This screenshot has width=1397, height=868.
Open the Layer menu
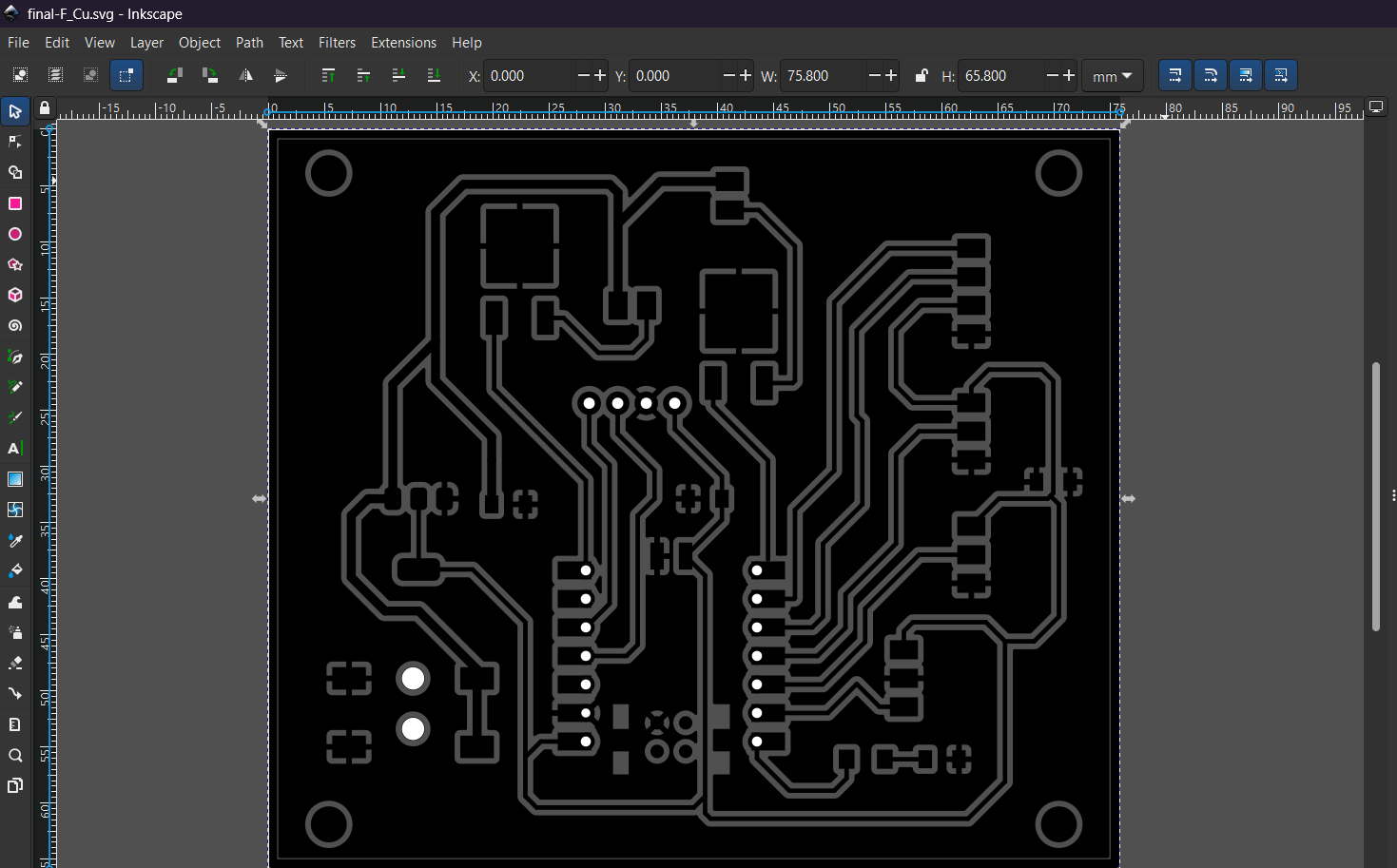pos(146,43)
